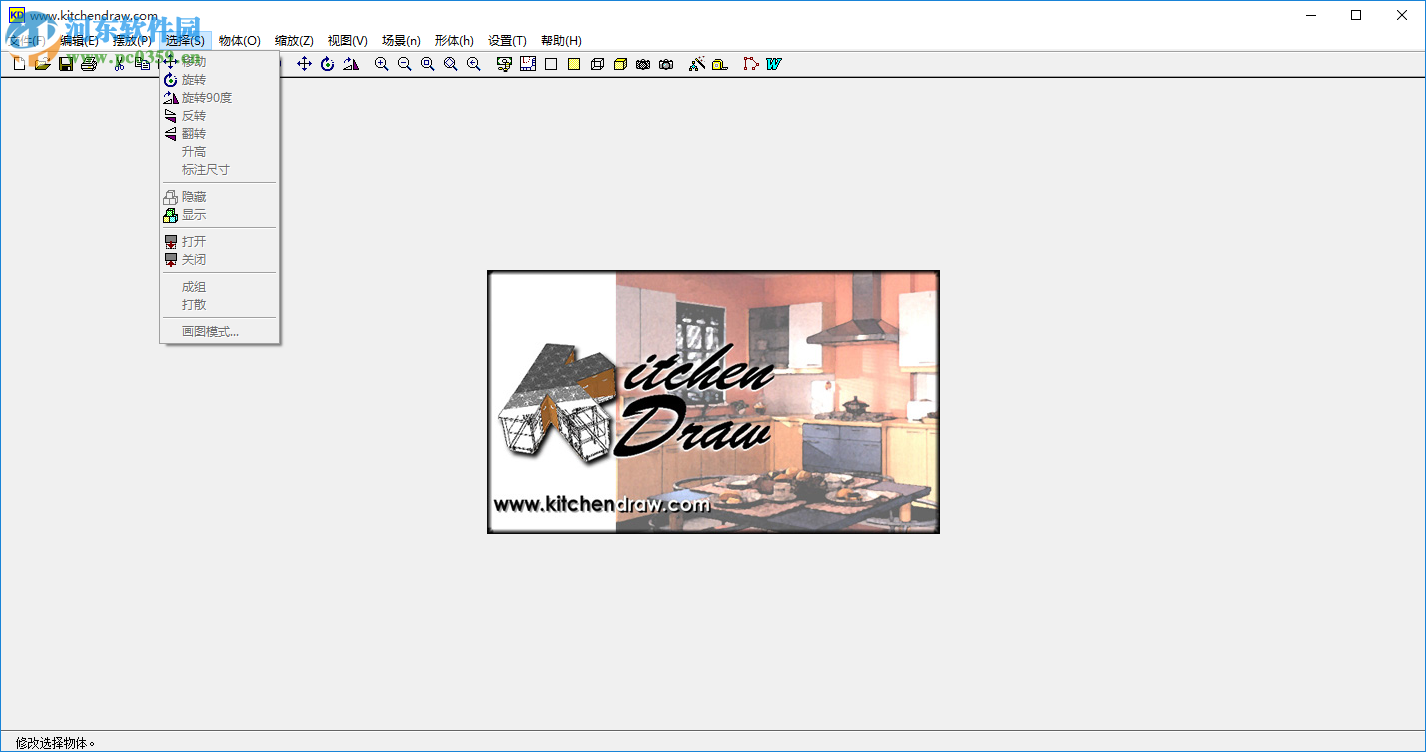Choose 画图模式... from the dropdown menu
Screen dimensions: 1426x752
220,332
